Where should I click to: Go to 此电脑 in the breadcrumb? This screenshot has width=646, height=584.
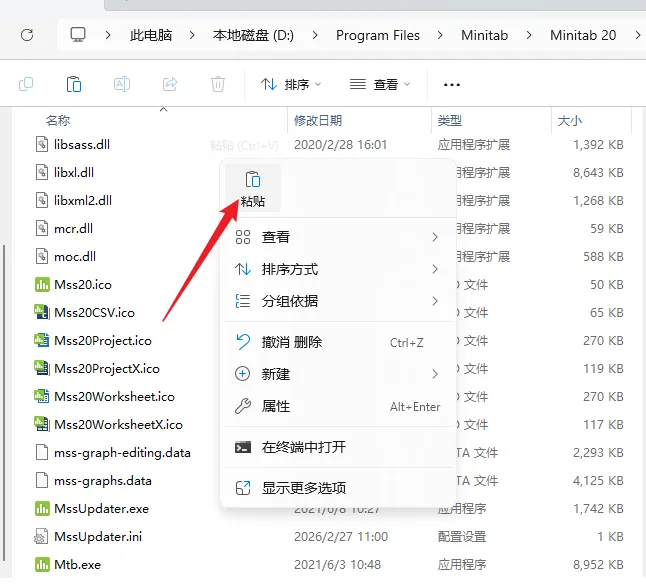[x=151, y=35]
